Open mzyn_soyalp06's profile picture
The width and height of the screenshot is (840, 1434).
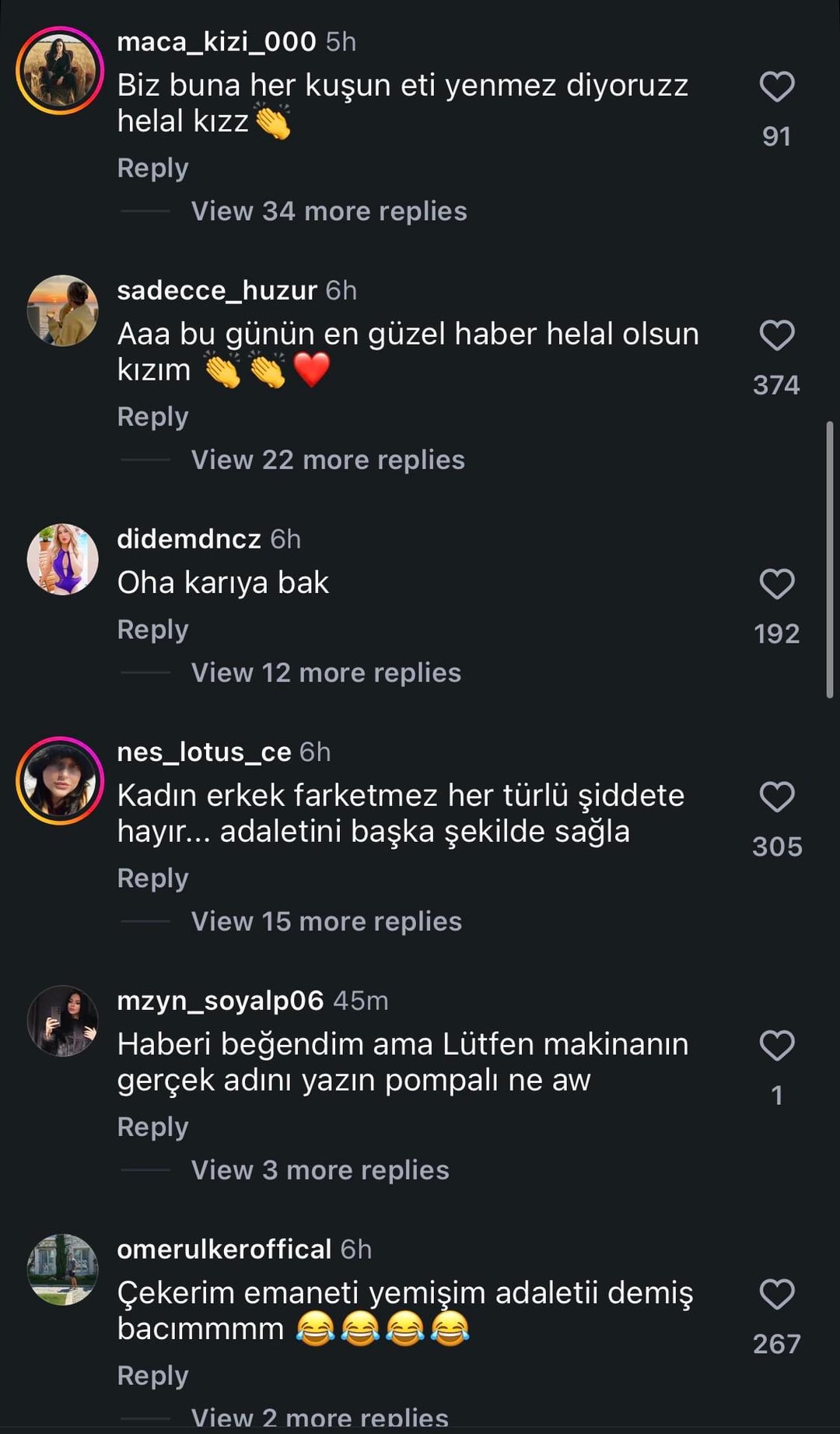62,1021
